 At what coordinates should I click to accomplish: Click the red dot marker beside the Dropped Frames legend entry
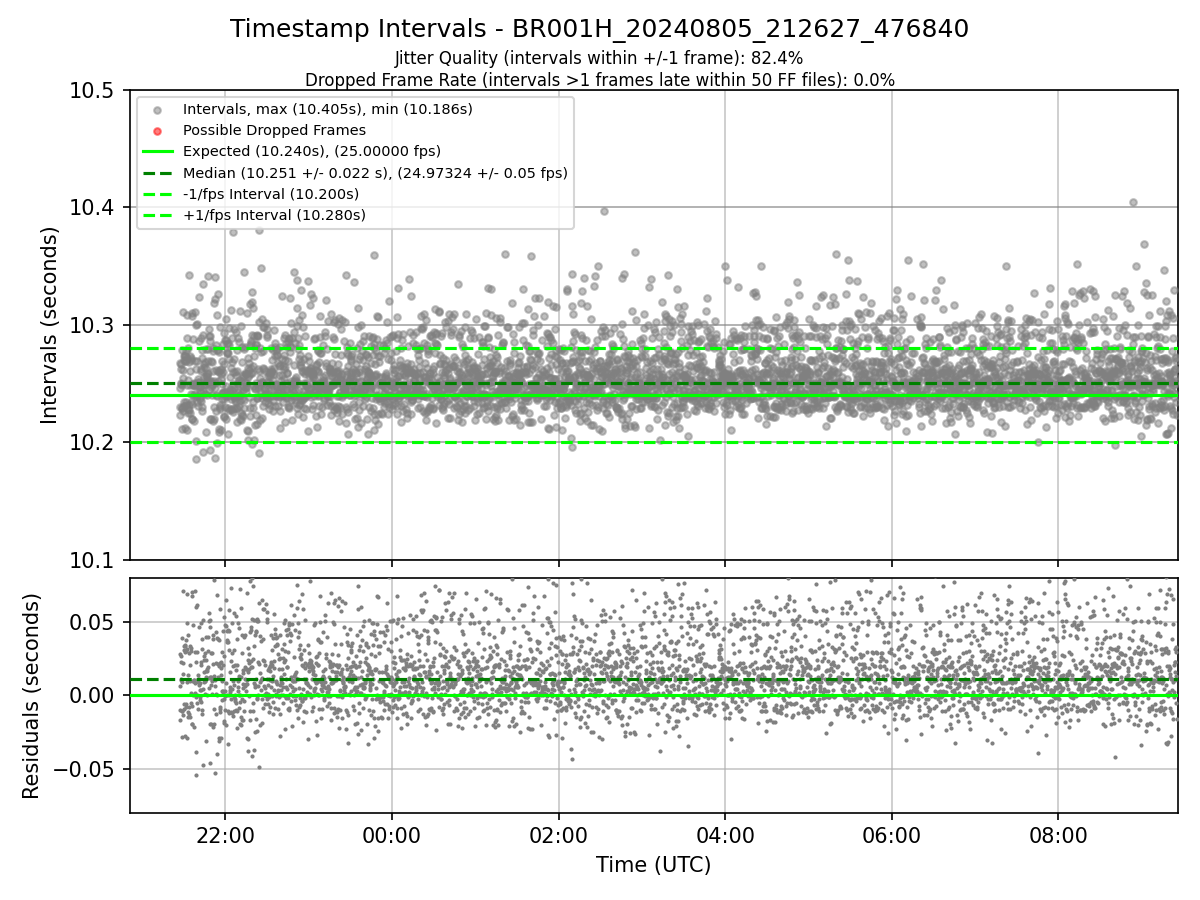157,130
